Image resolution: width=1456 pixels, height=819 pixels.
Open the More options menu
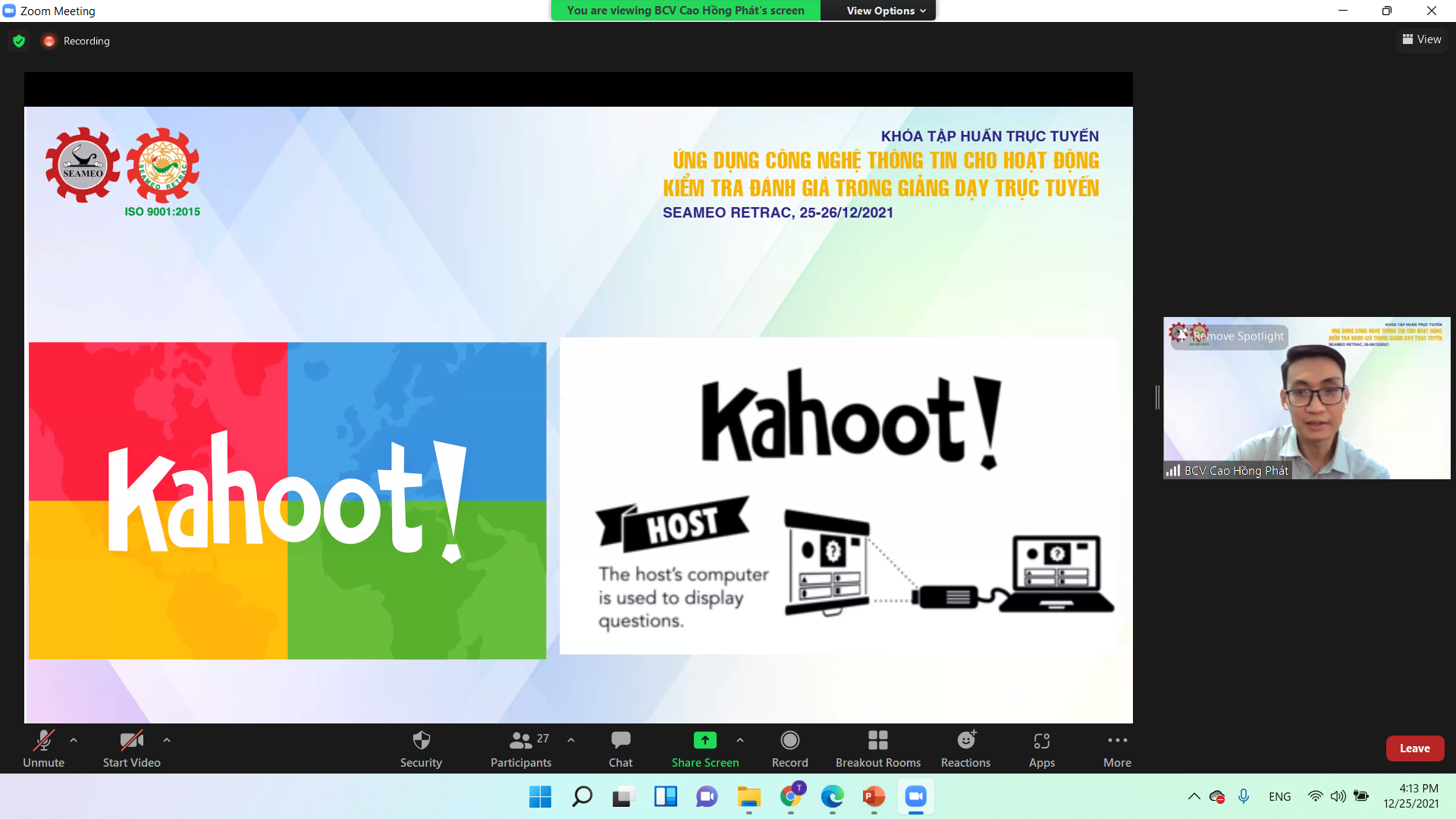pos(1117,748)
